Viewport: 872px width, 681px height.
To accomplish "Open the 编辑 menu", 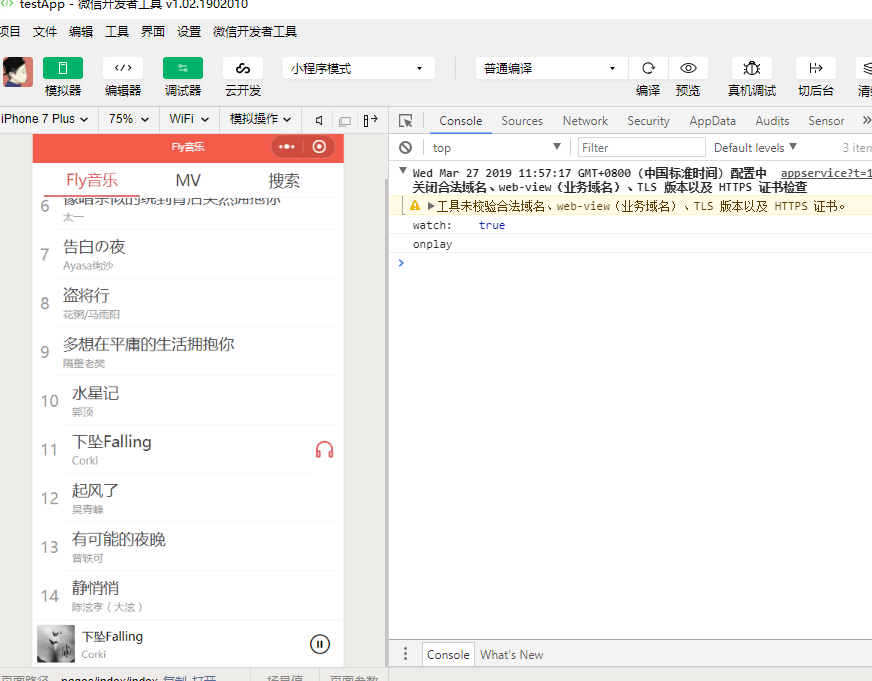I will pyautogui.click(x=81, y=32).
